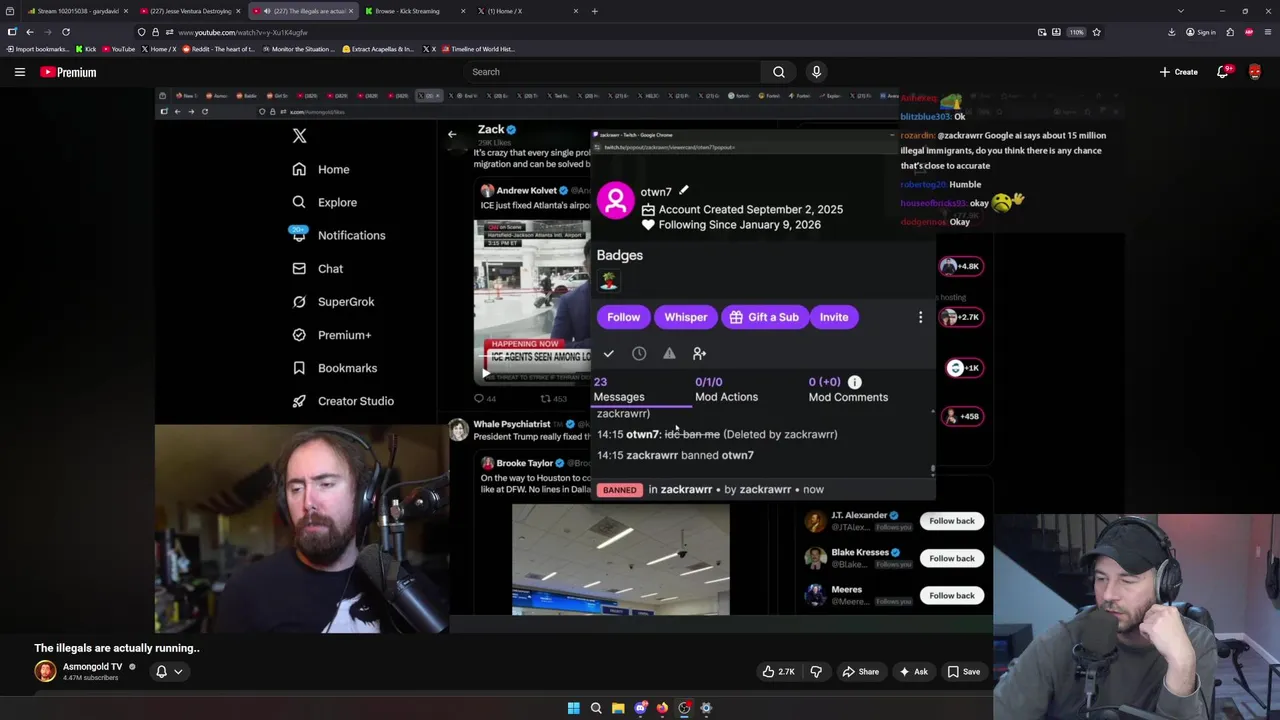Focus the YouTube Search field
This screenshot has width=1280, height=720.
point(612,72)
